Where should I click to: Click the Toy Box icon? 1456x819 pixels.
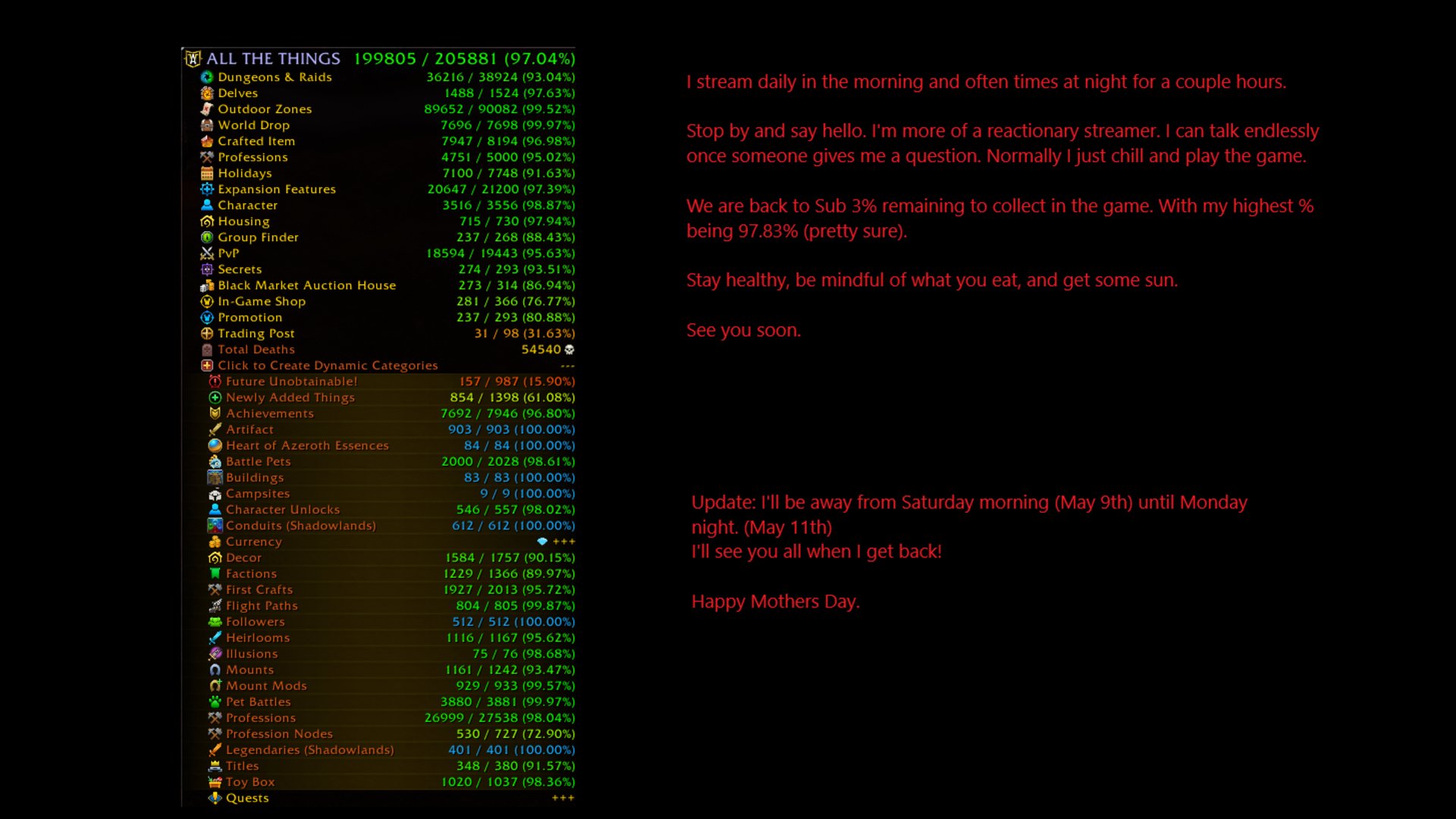pyautogui.click(x=215, y=782)
